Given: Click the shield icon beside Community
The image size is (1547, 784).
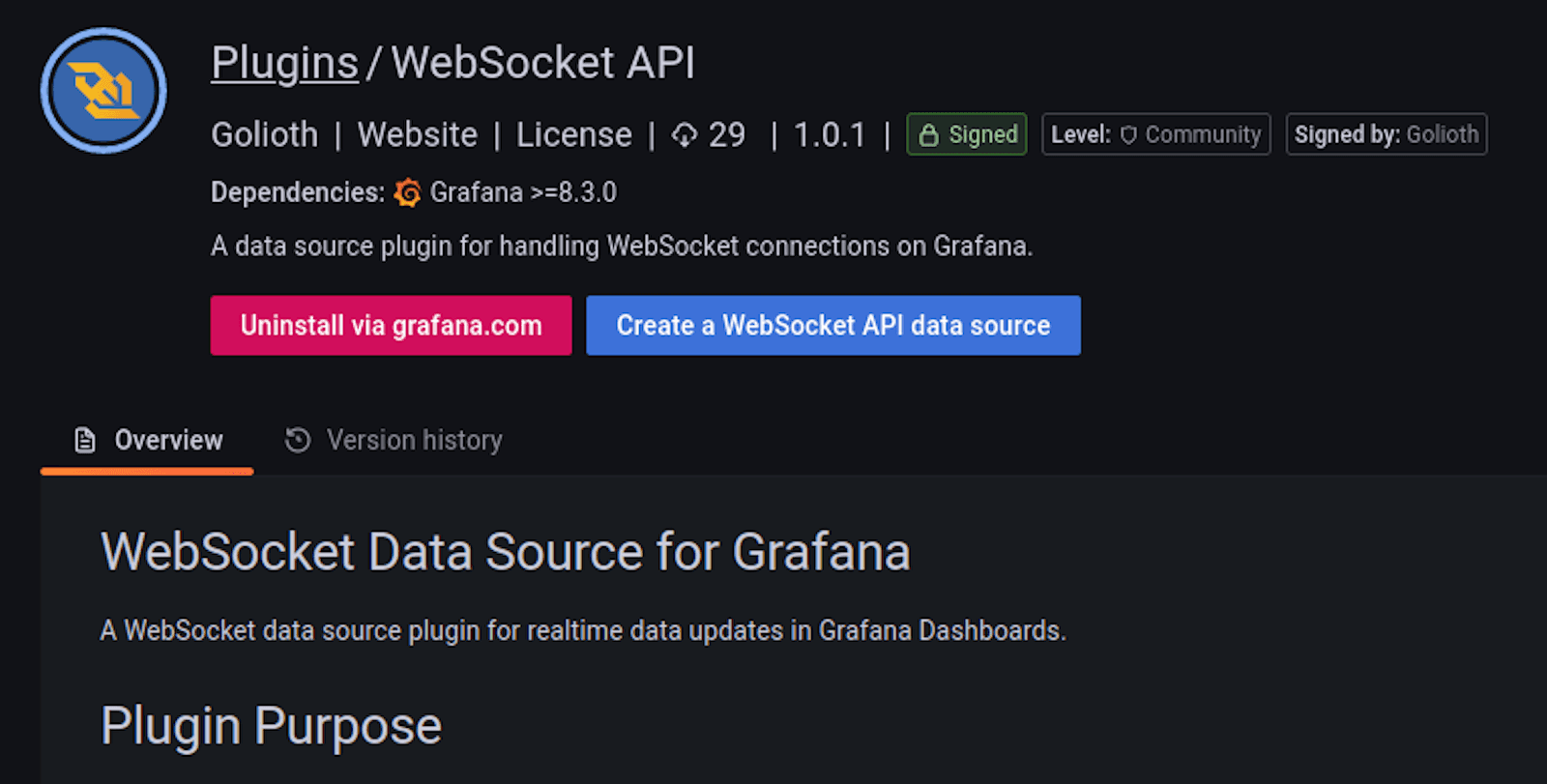Looking at the screenshot, I should (1128, 135).
